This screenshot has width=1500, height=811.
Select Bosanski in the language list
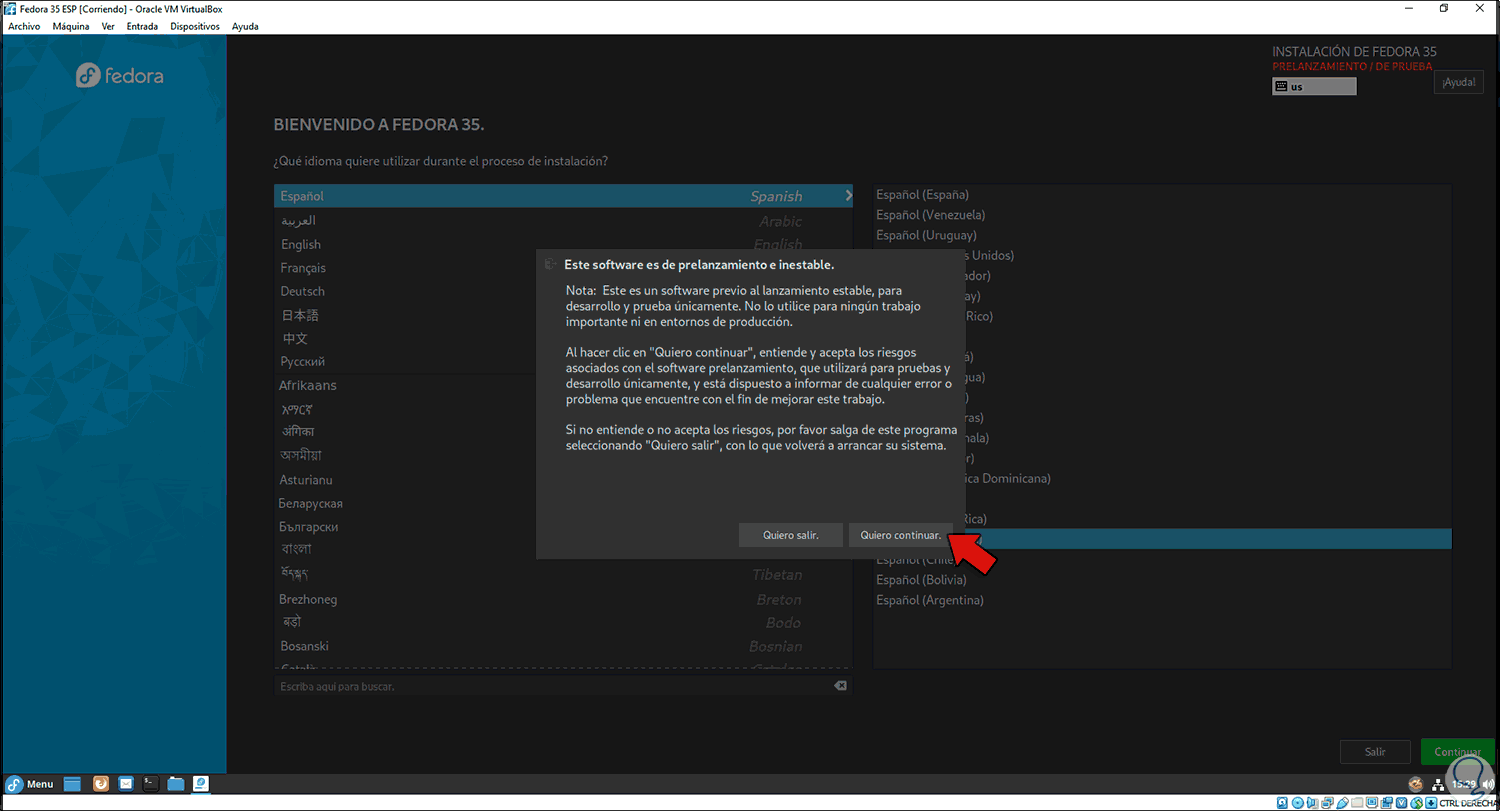[x=563, y=646]
